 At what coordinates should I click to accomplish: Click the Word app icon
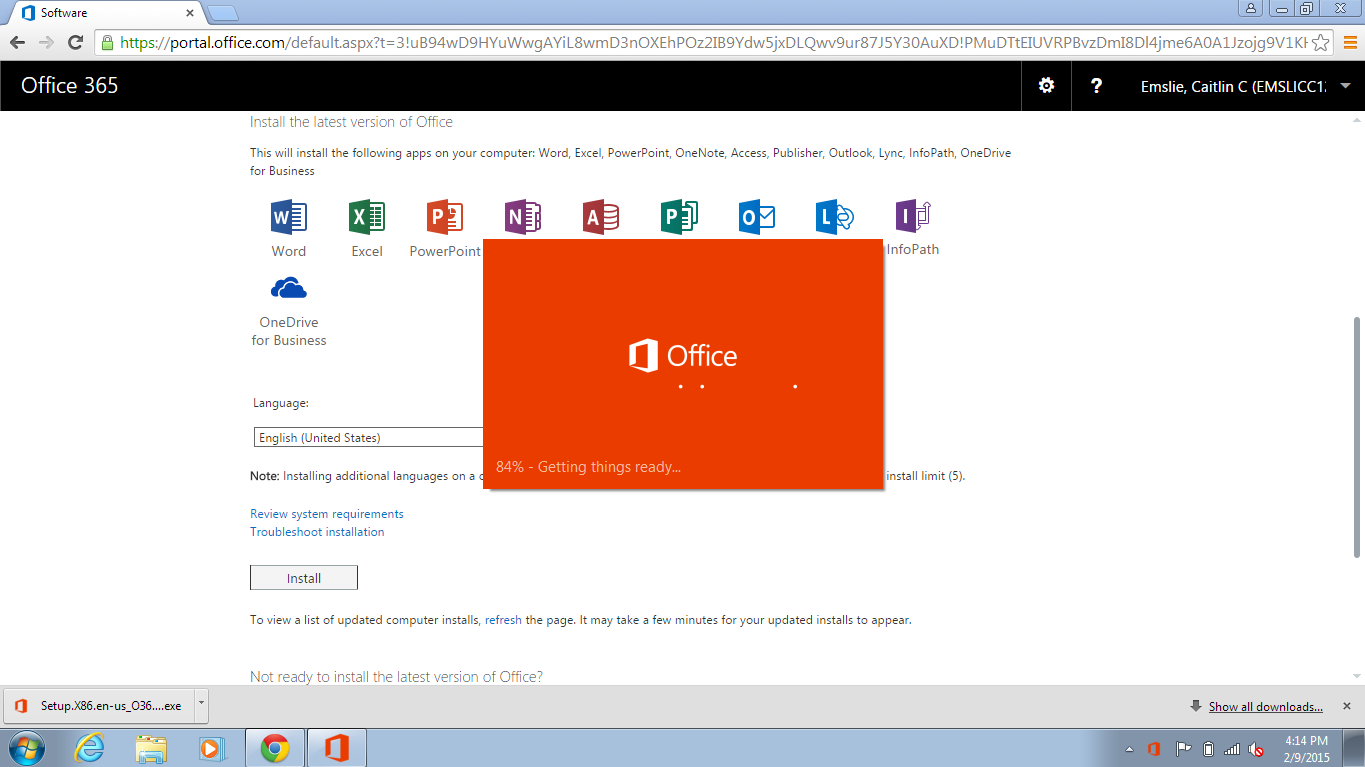pyautogui.click(x=289, y=217)
